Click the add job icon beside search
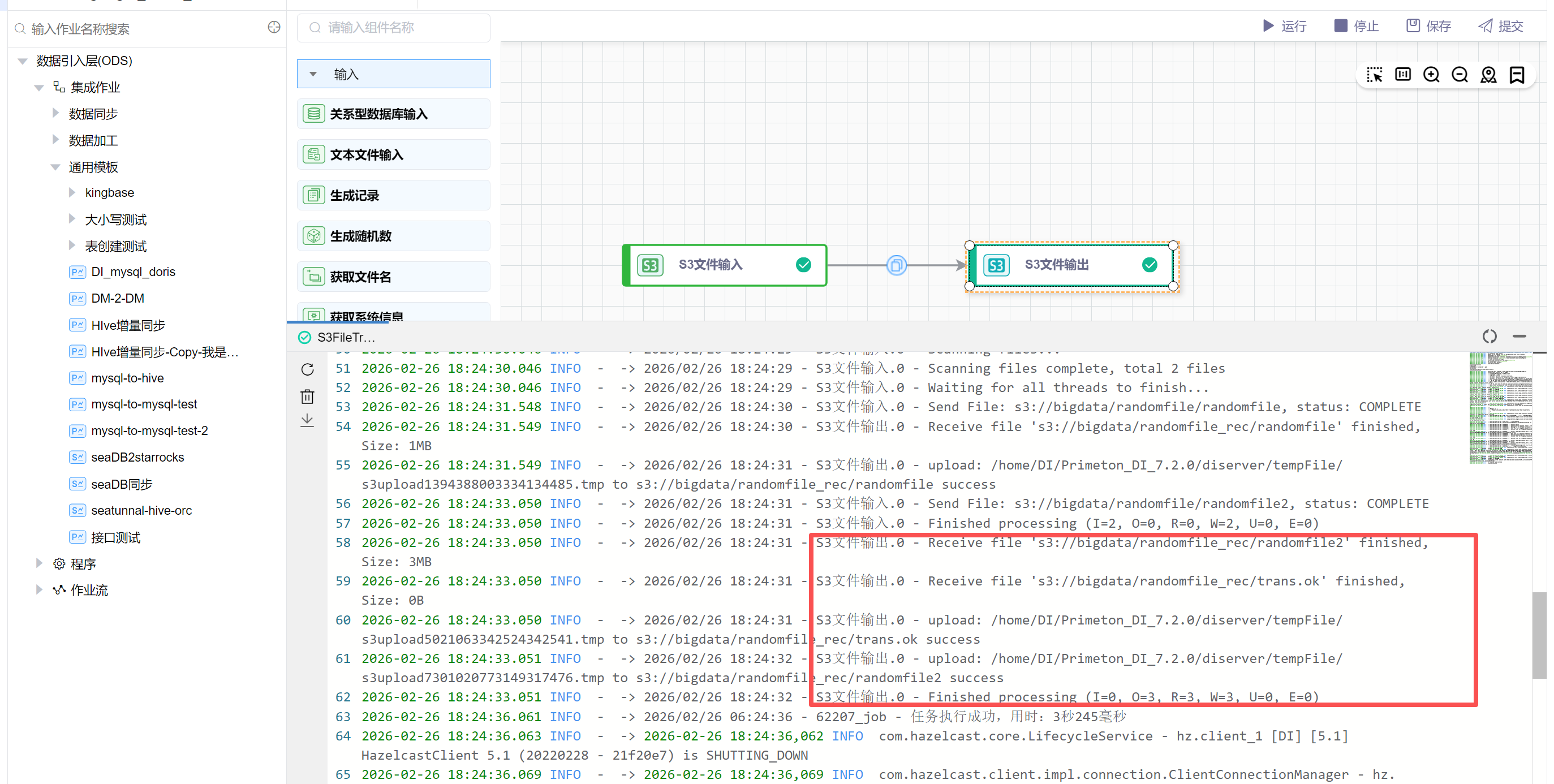Image resolution: width=1554 pixels, height=784 pixels. click(x=274, y=28)
